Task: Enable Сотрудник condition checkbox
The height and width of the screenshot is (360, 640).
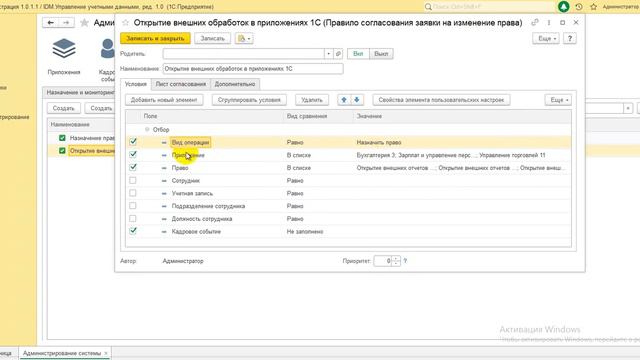Action: (133, 180)
